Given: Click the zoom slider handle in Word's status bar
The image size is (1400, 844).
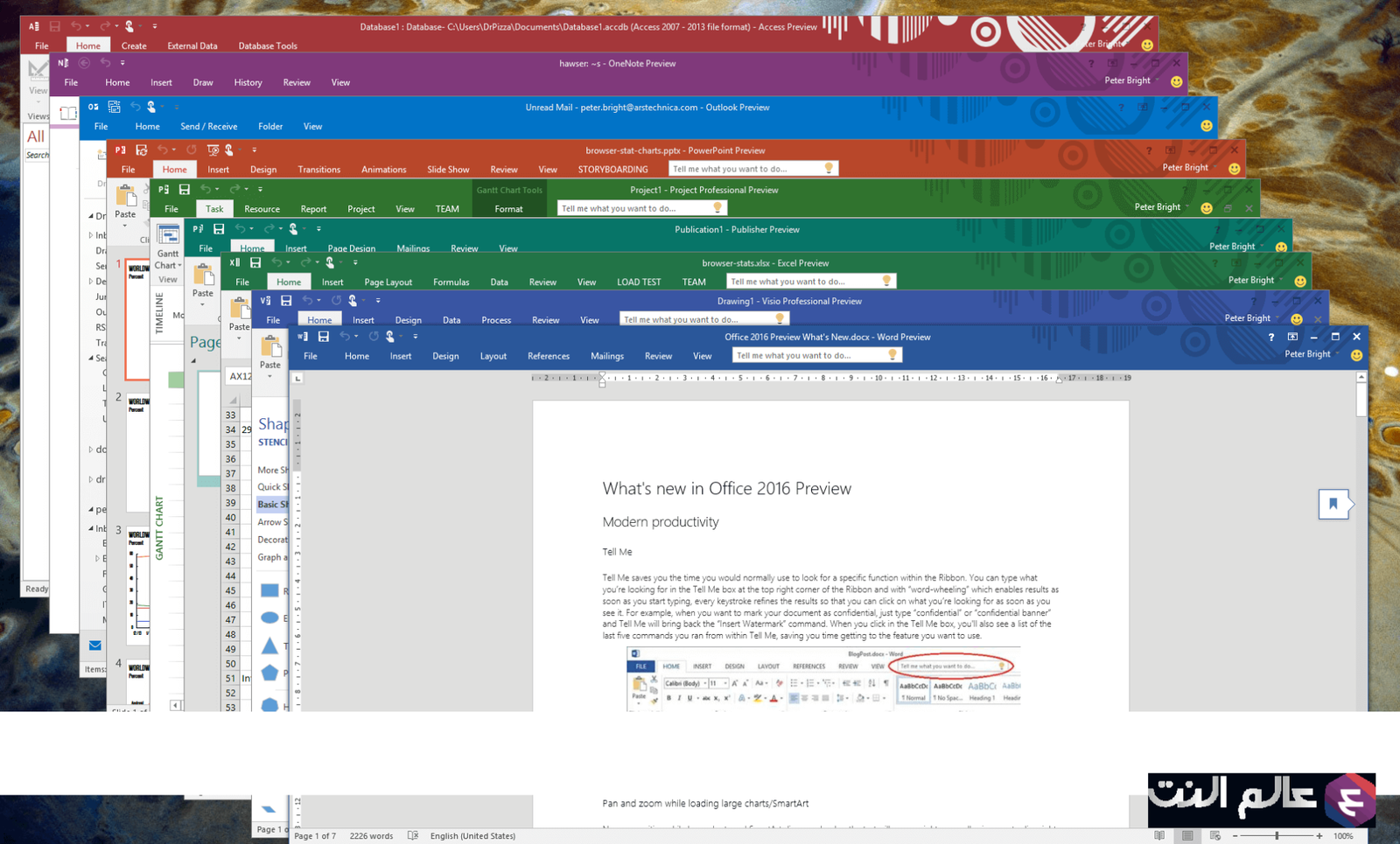Looking at the screenshot, I should (x=1277, y=836).
